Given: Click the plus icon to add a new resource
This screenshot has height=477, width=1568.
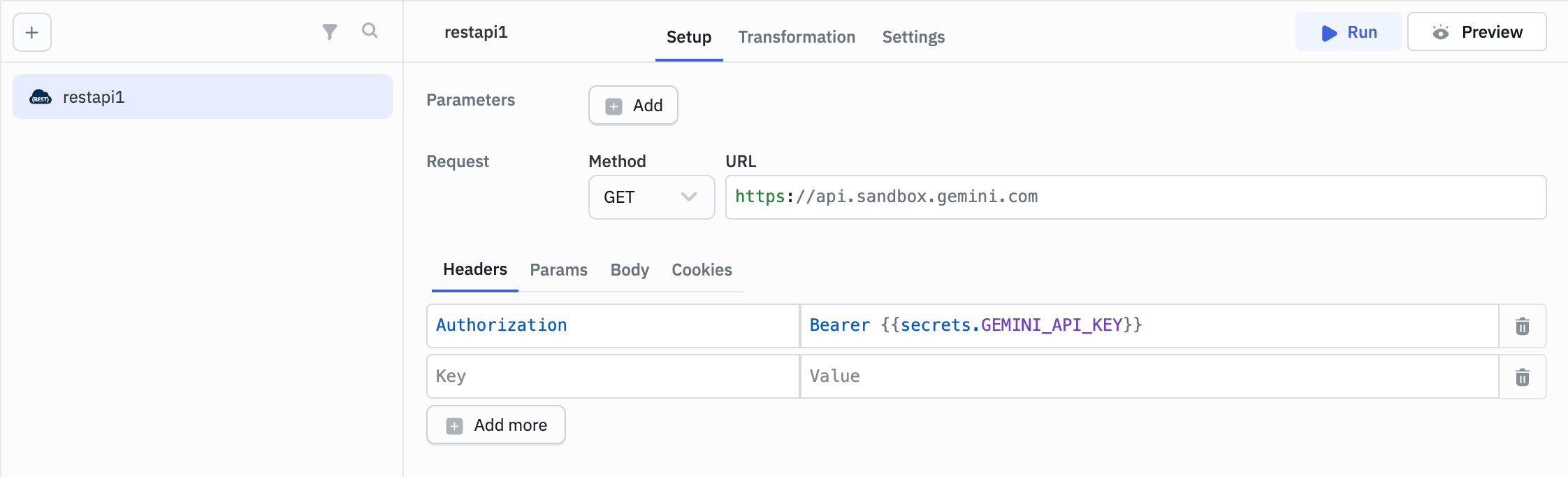Looking at the screenshot, I should tap(31, 31).
